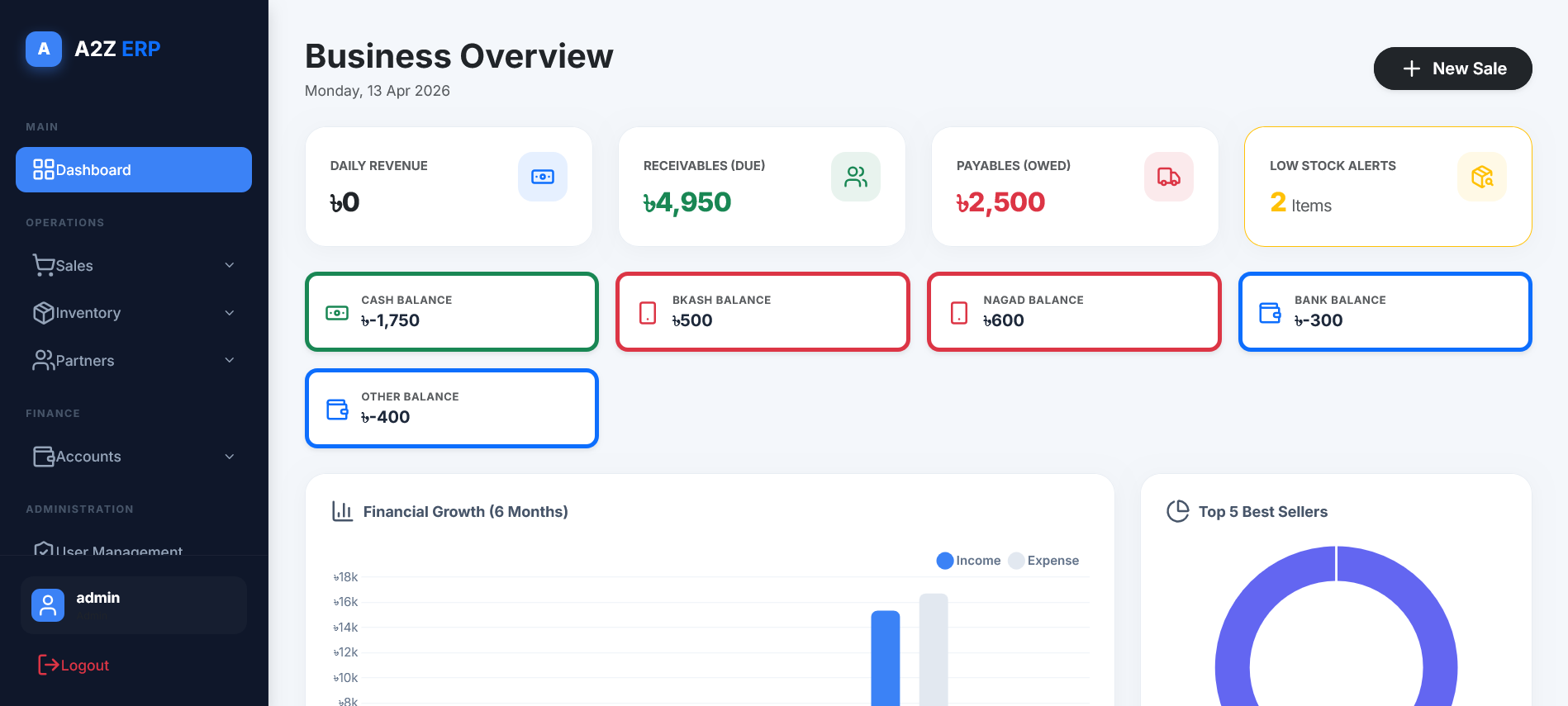Click the payables value '৳2,500'
The image size is (1568, 706).
[1000, 202]
